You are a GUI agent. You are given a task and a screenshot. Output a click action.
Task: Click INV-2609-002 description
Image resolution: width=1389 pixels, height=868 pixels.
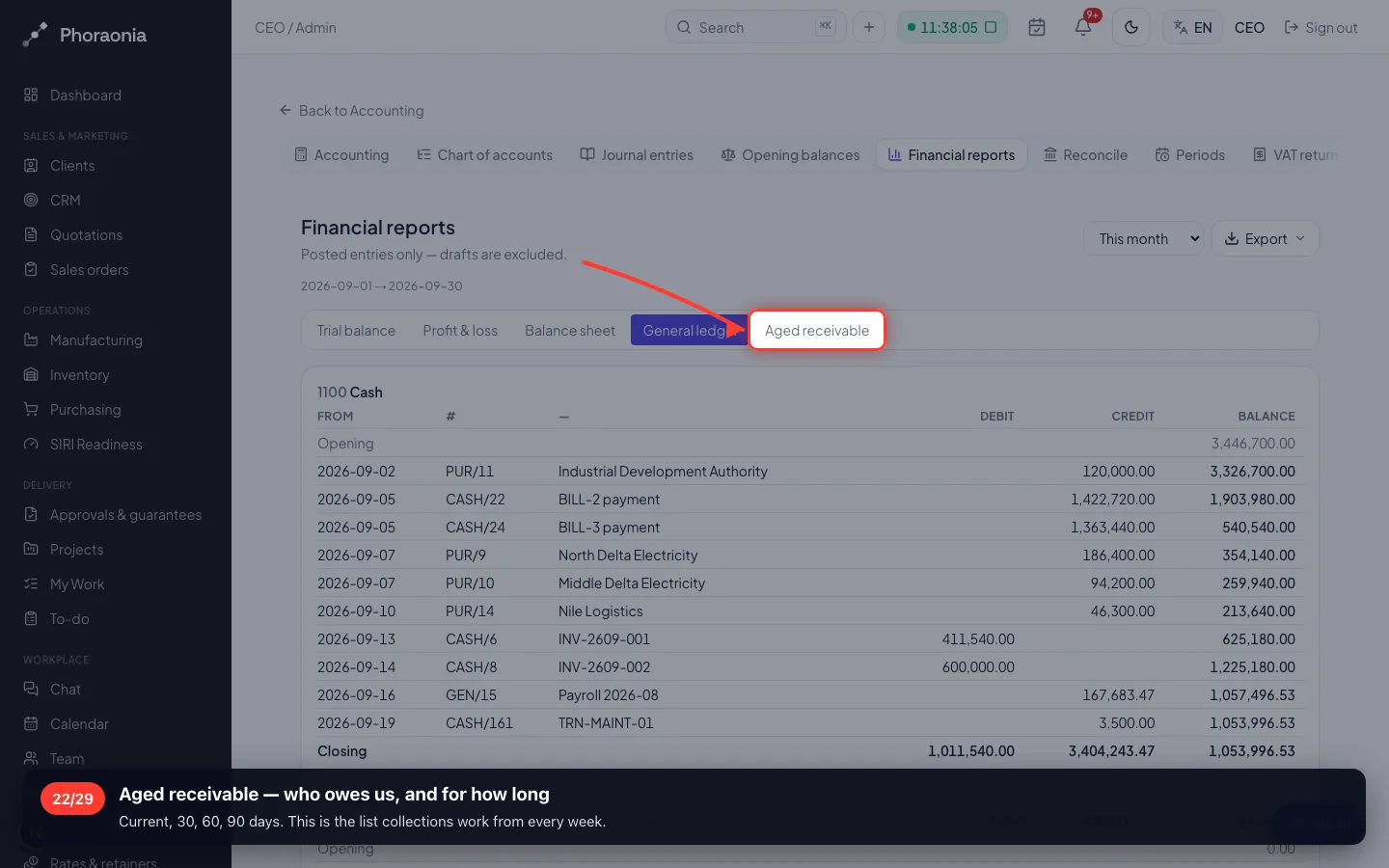[604, 667]
